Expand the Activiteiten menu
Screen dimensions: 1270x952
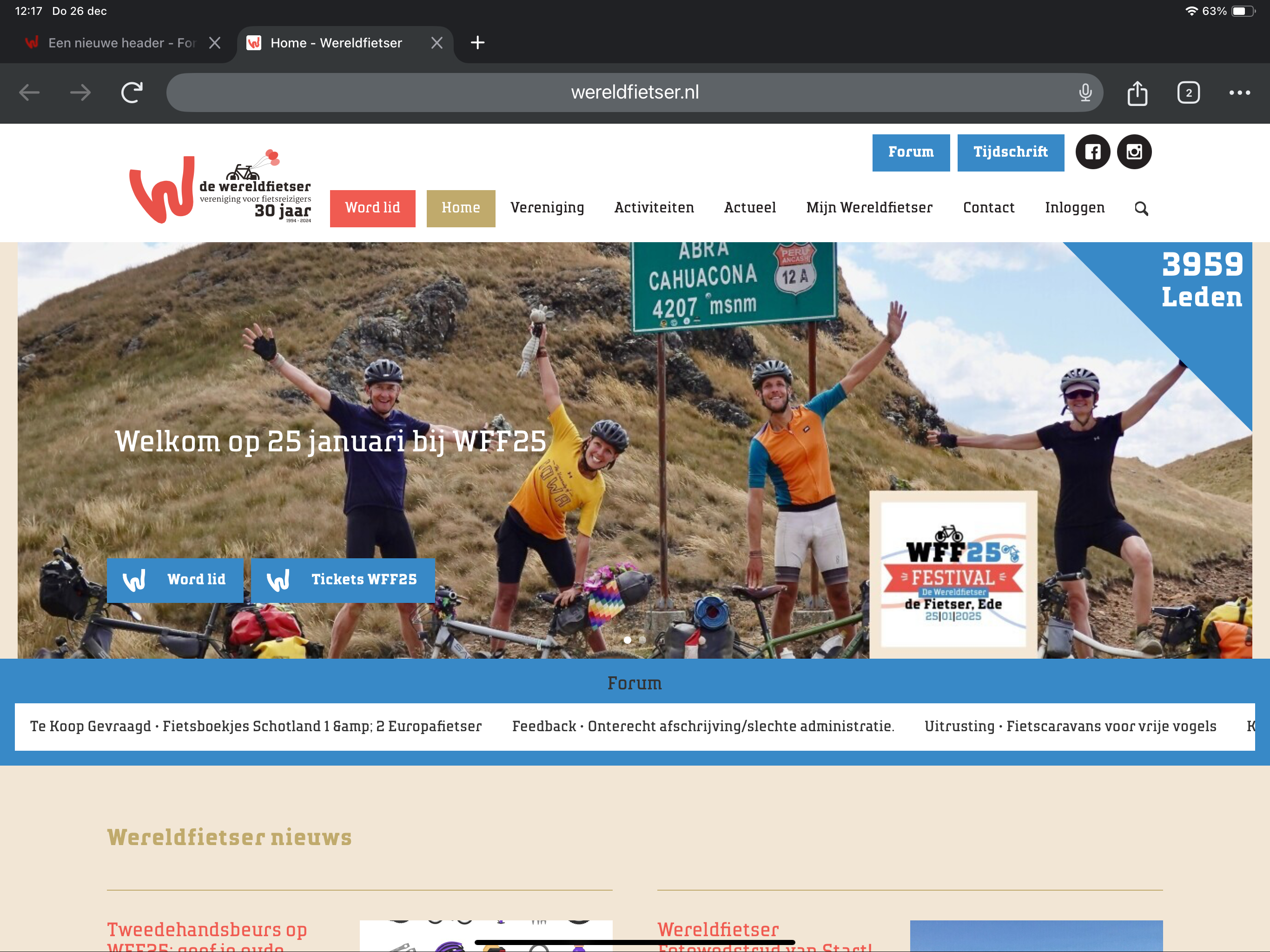click(654, 208)
